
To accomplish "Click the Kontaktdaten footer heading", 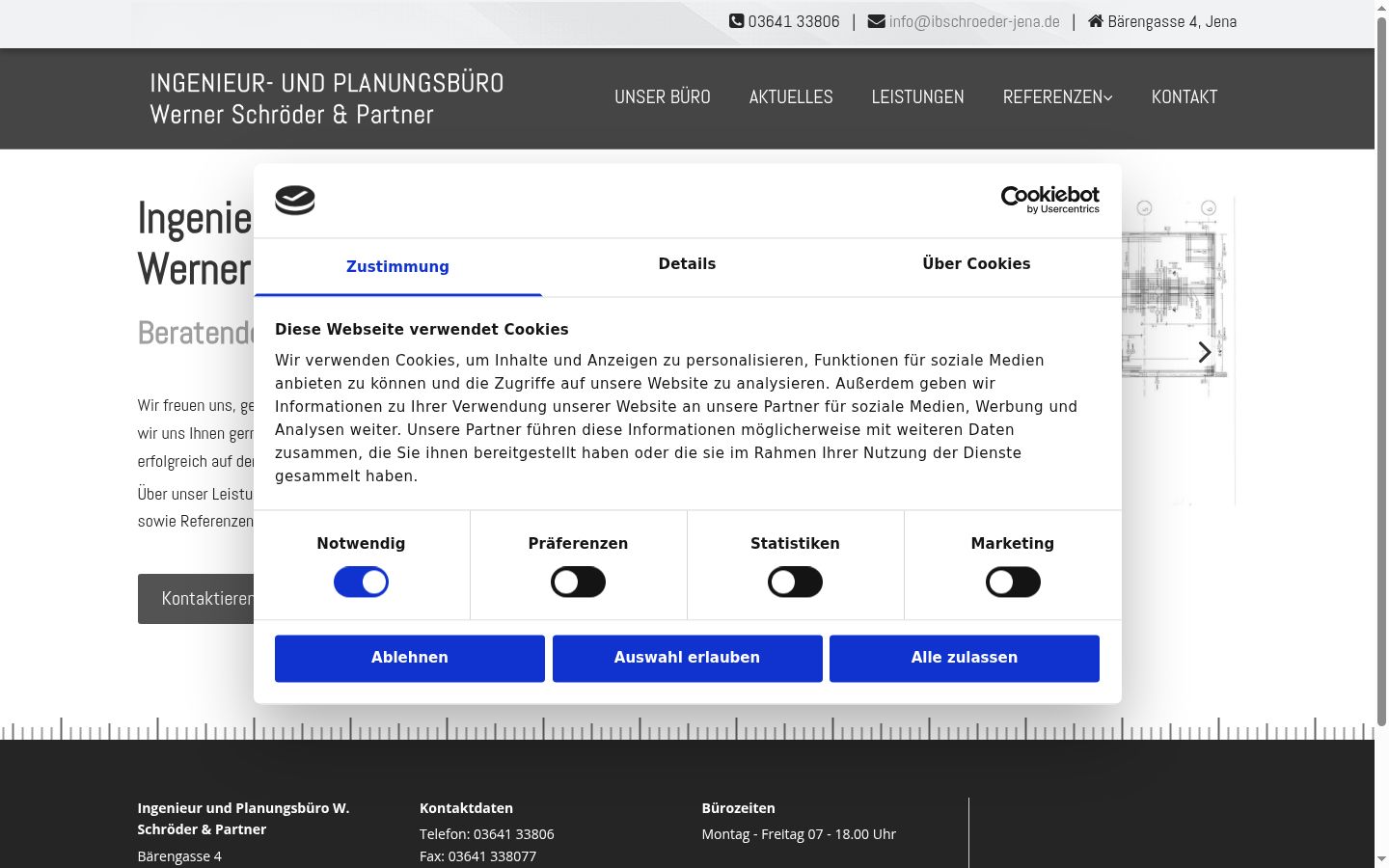I will click(x=466, y=808).
